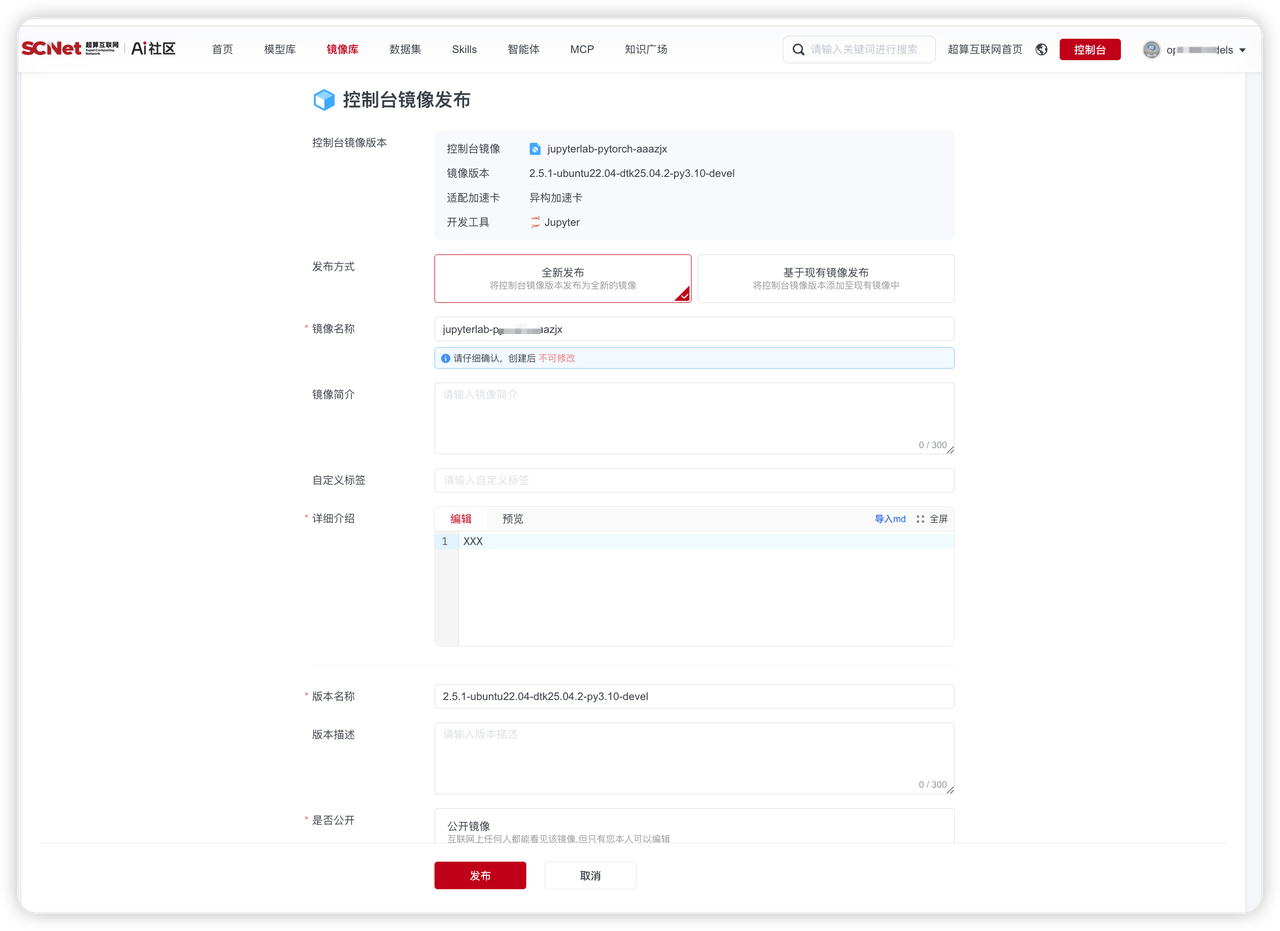Open the 超算互联网首页 link
This screenshot has height=931, width=1280.
tap(985, 49)
